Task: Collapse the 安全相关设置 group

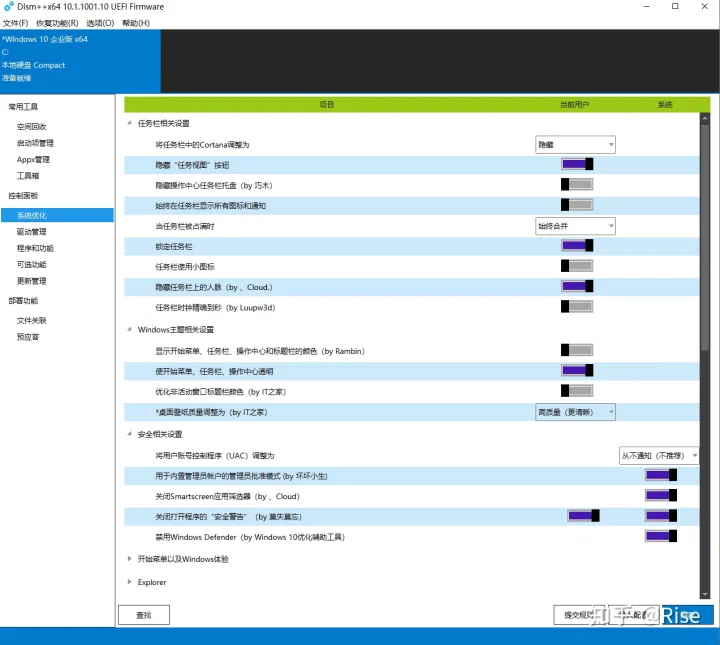Action: pos(129,434)
